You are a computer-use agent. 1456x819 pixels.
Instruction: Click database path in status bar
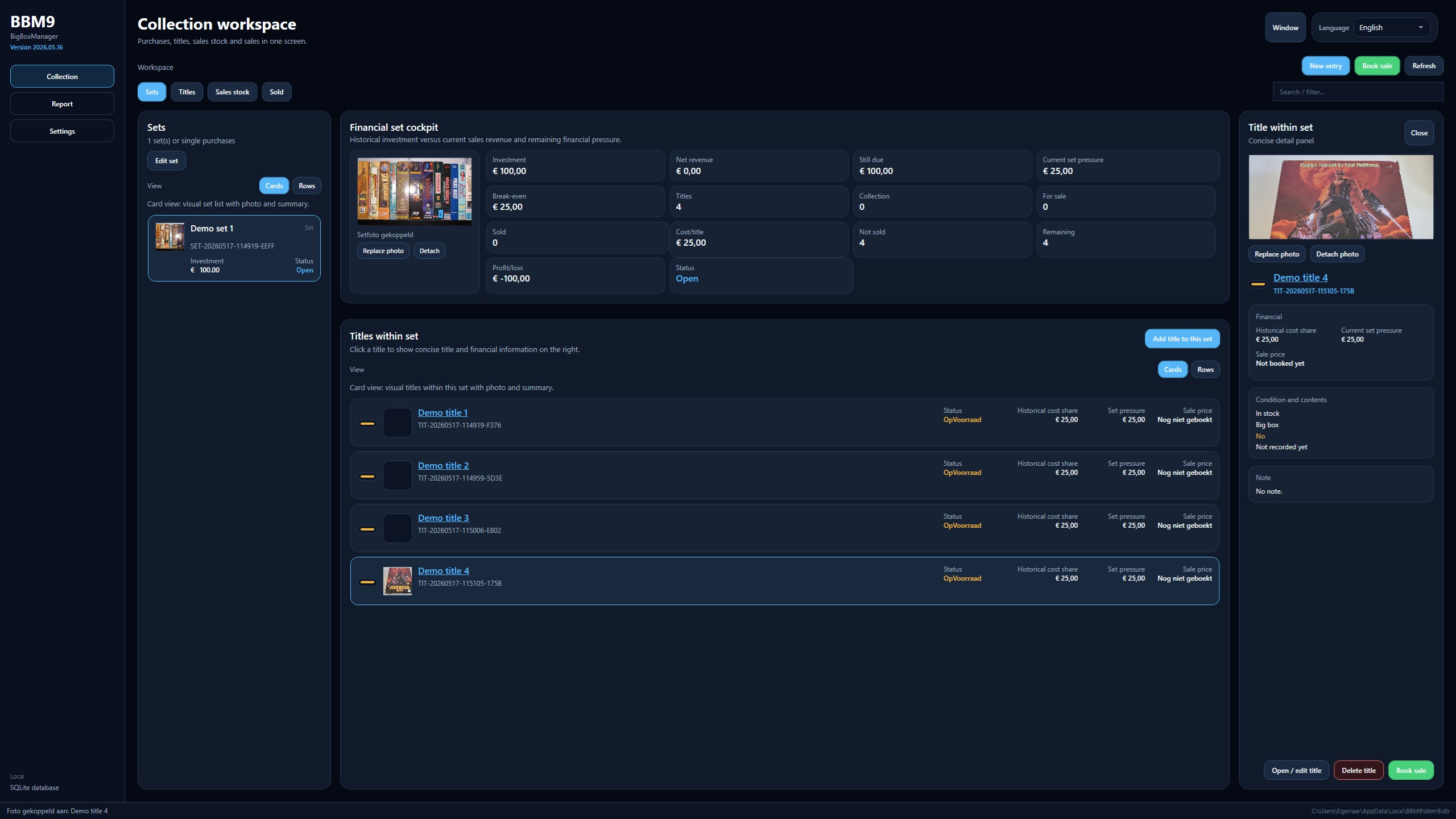1380,811
